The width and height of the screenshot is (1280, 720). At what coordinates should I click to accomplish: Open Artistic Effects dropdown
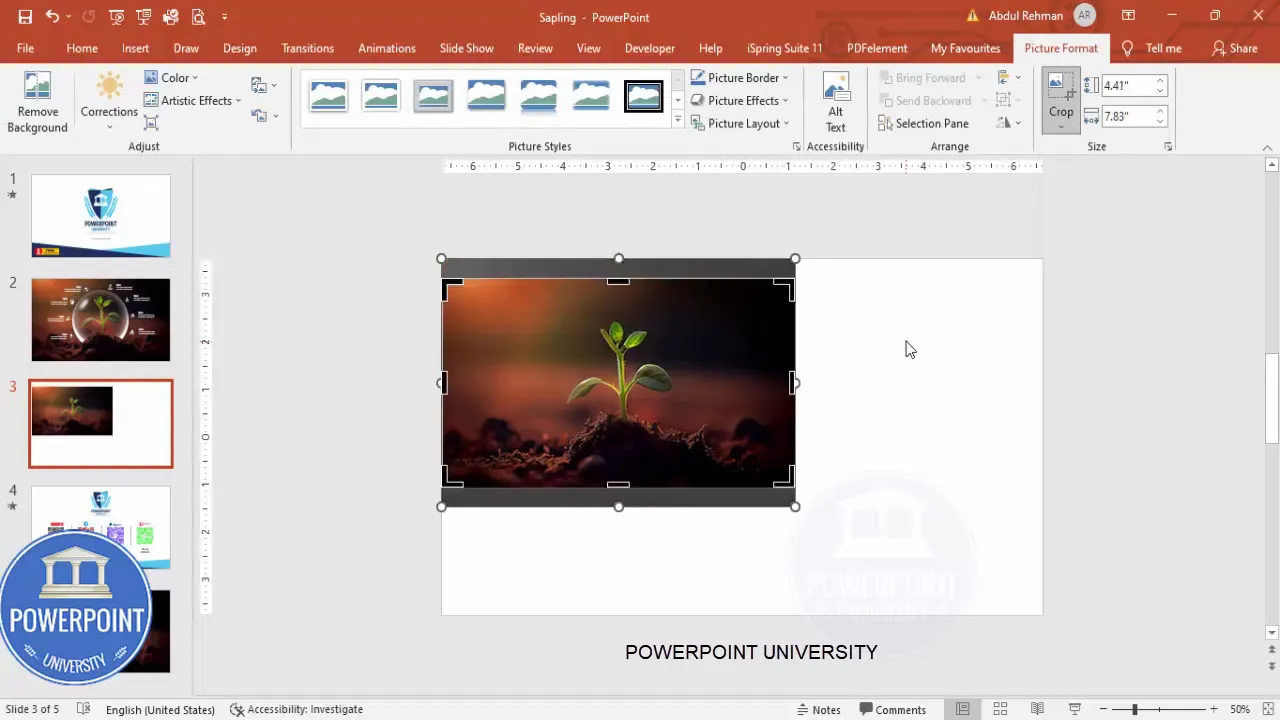coord(192,101)
